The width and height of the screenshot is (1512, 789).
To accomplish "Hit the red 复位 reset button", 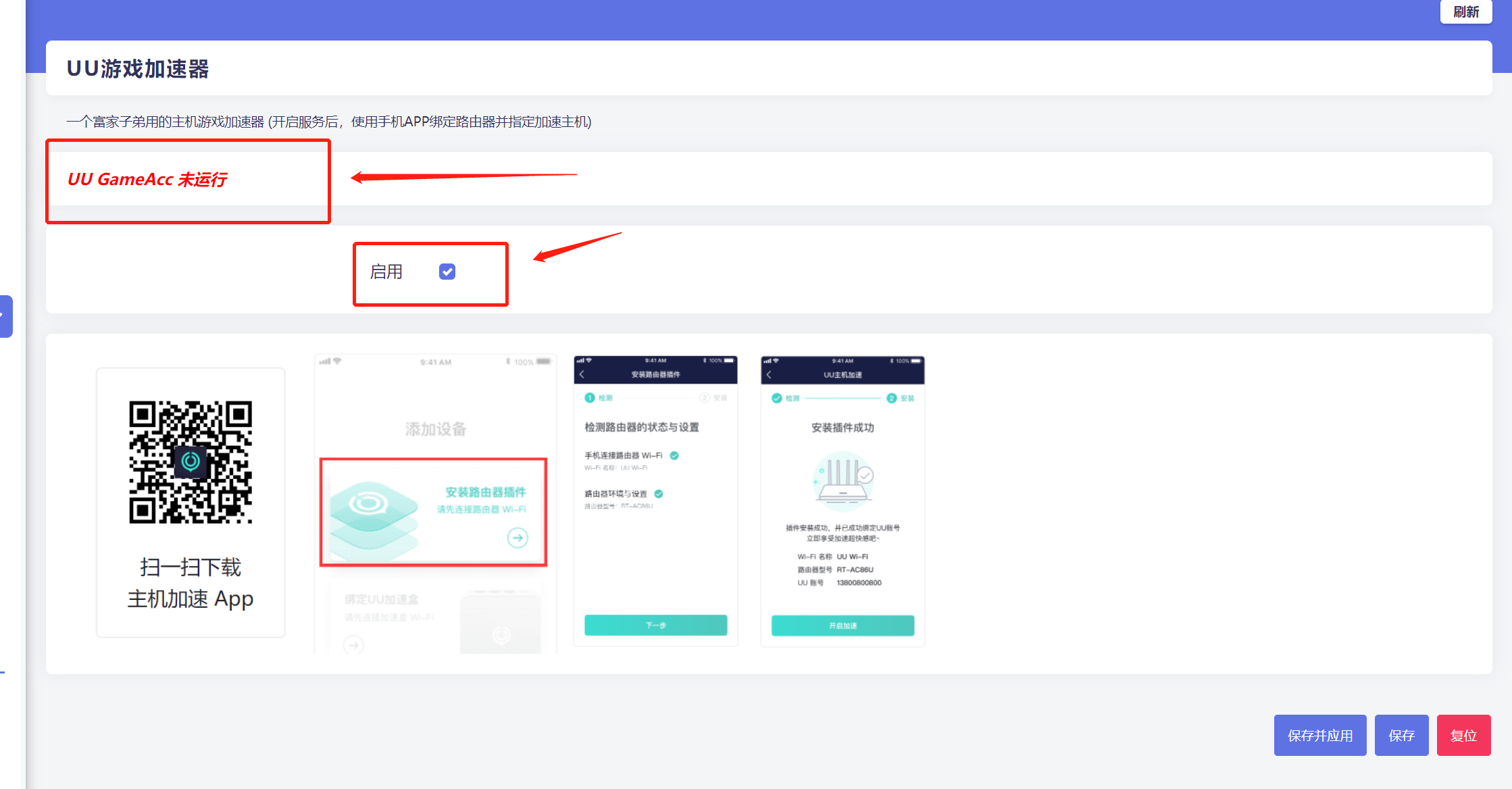I will point(1463,735).
